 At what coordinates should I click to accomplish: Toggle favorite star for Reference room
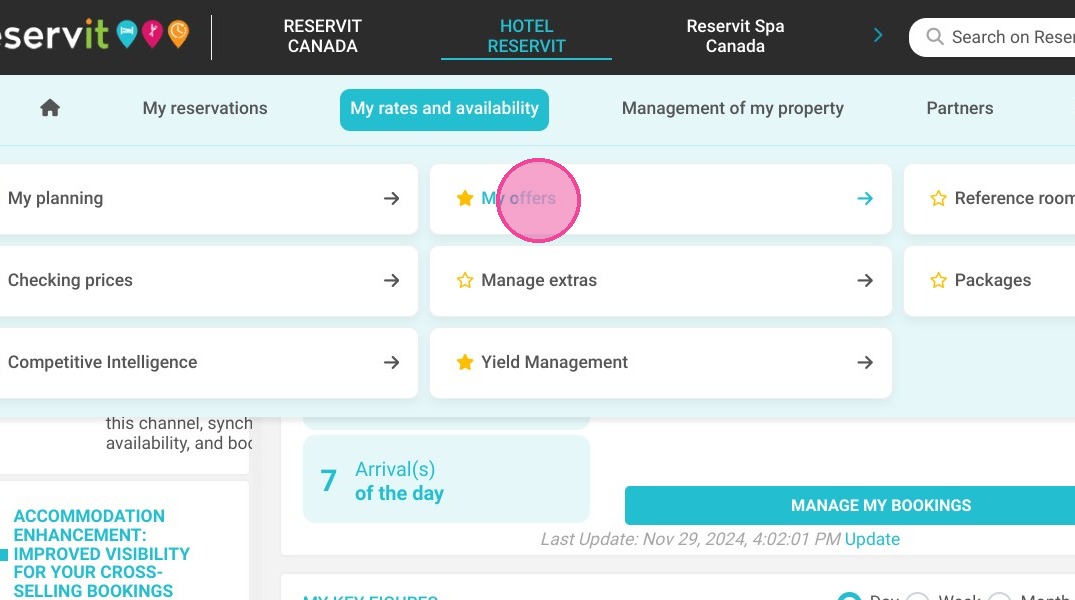939,198
